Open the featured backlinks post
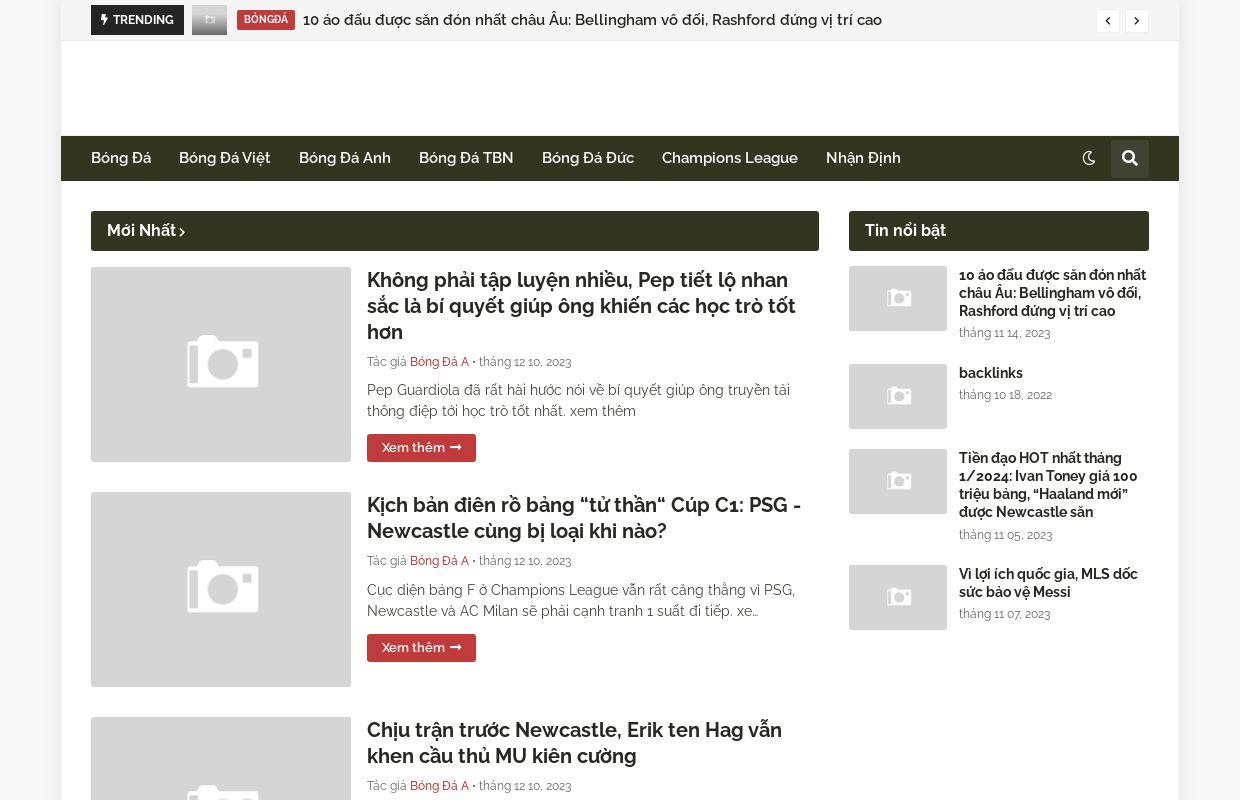The image size is (1240, 800). pyautogui.click(x=991, y=373)
